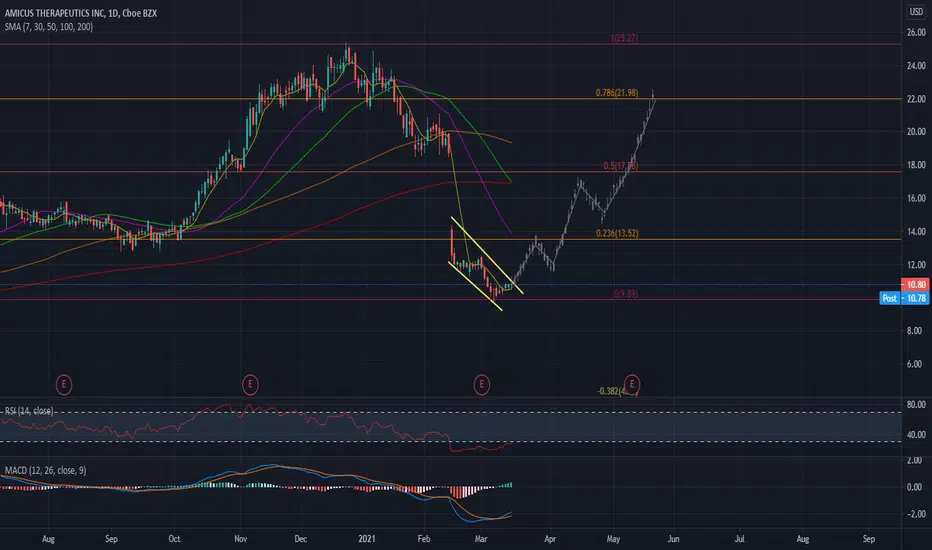The width and height of the screenshot is (932, 550).
Task: Select the SMA (7, 30, 50, 100, 200) legend
Action: pyautogui.click(x=49, y=27)
